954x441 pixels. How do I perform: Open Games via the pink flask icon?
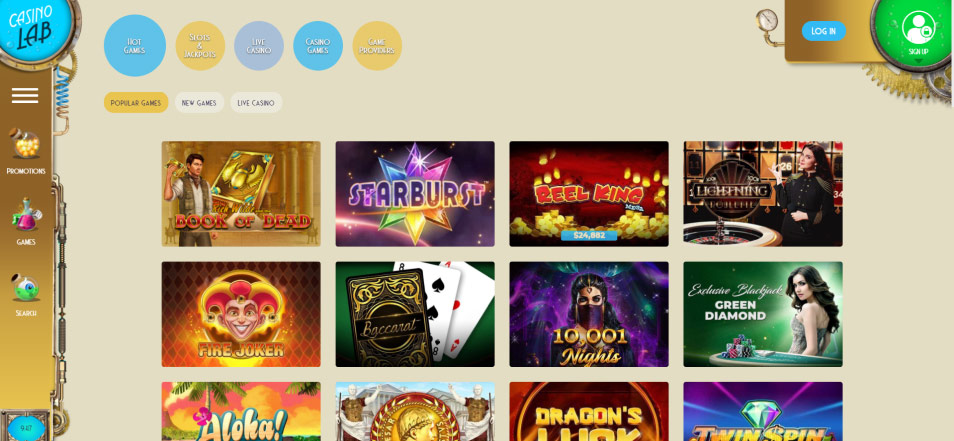(26, 214)
